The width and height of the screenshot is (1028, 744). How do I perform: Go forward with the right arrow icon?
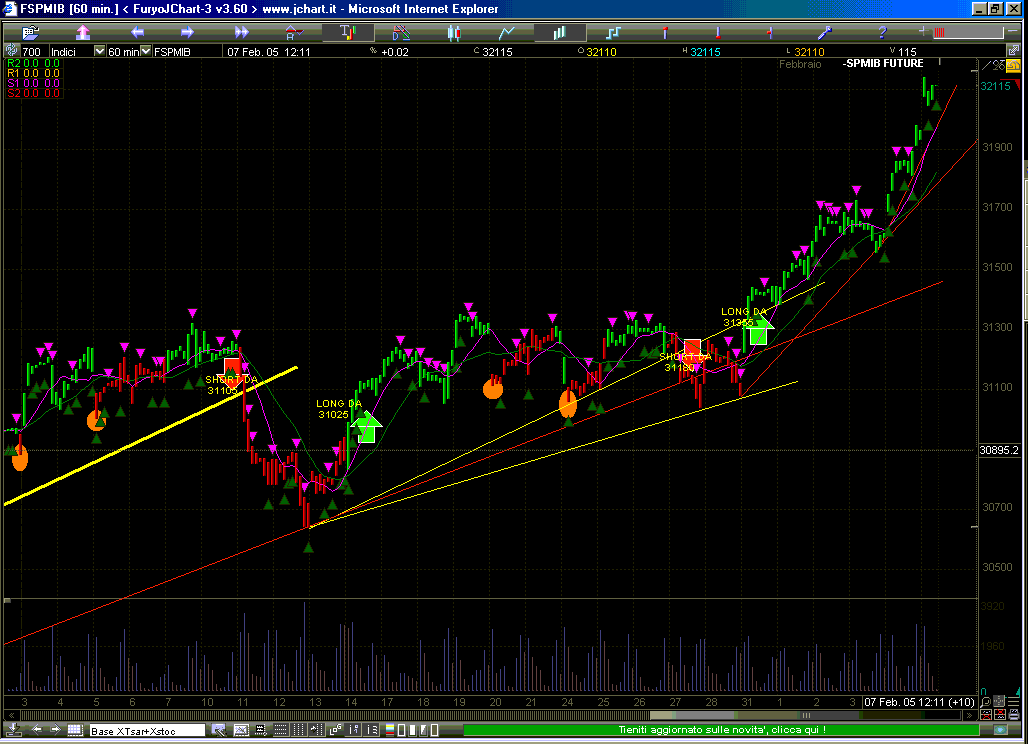[x=186, y=32]
